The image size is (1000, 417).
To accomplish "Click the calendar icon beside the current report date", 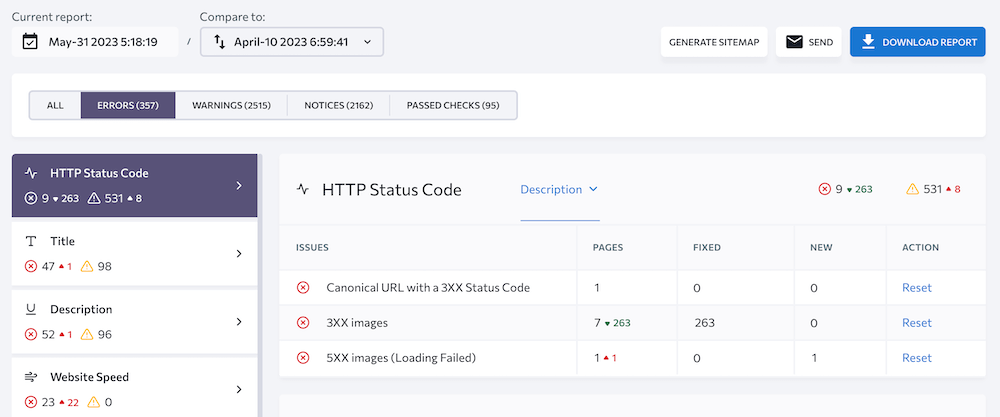I will [x=30, y=42].
